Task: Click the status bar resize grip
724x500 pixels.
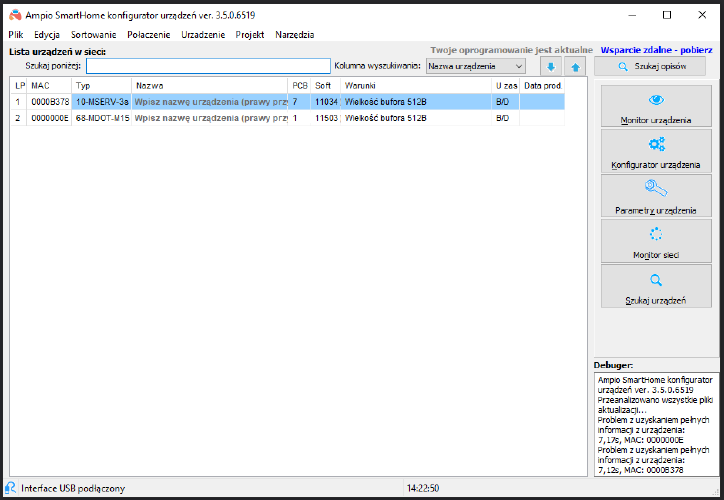Action: click(x=715, y=492)
